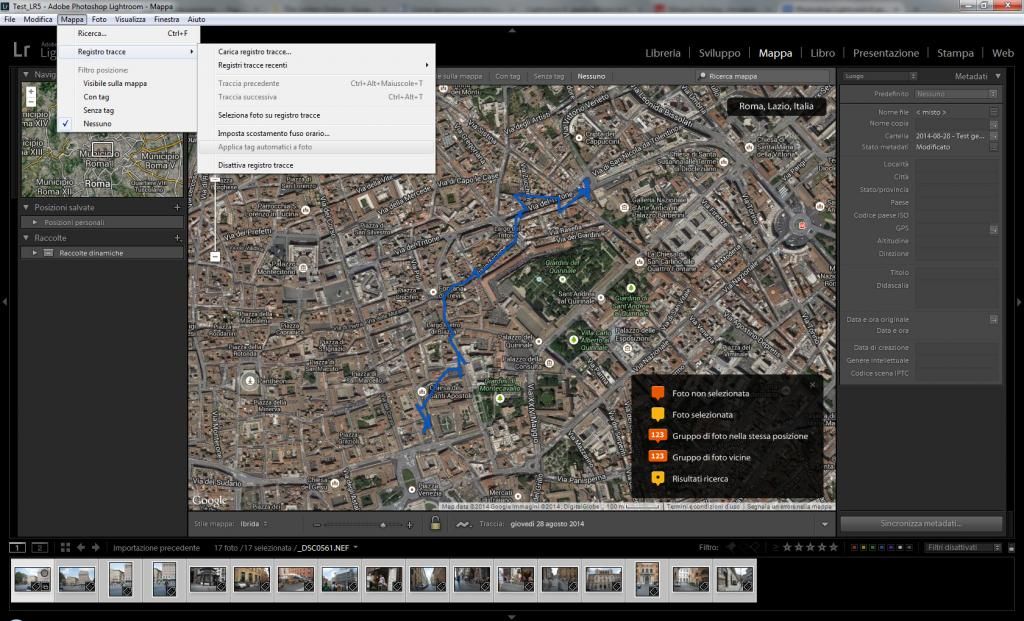Viewport: 1024px width, 621px height.
Task: Choose Con tag in the Mappa menu
Action: point(96,97)
